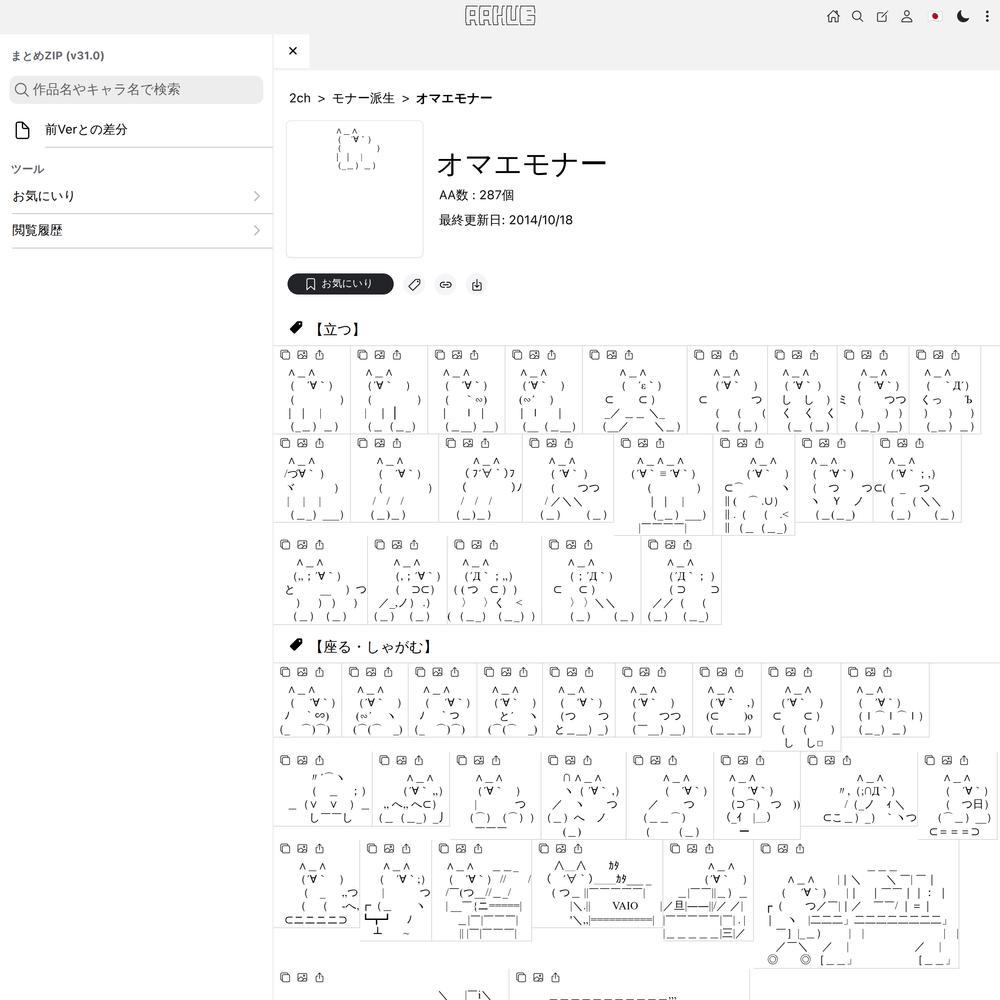Go to the home page icon
Screen dimensions: 1000x1000
[x=833, y=17]
